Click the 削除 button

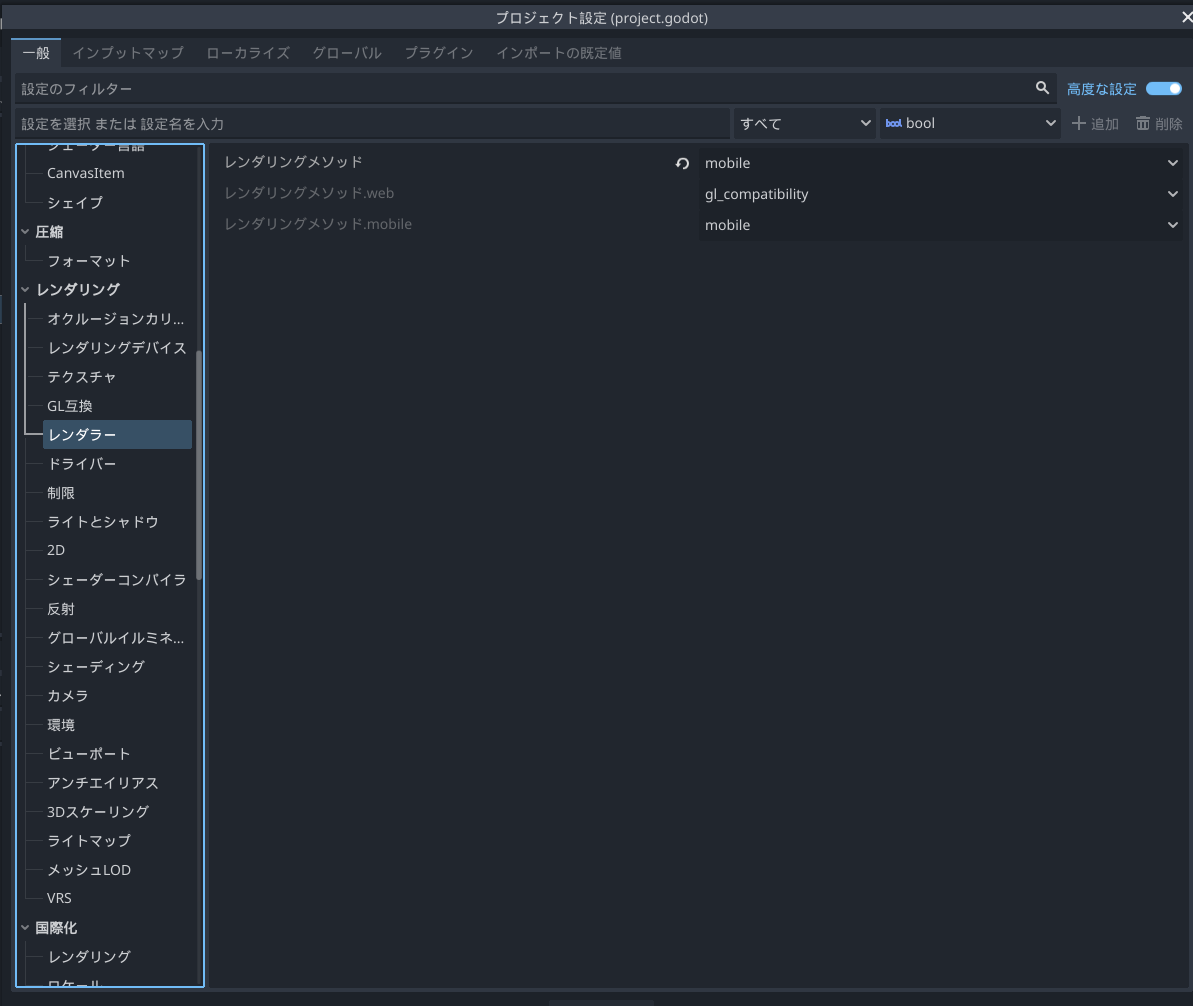[1159, 123]
